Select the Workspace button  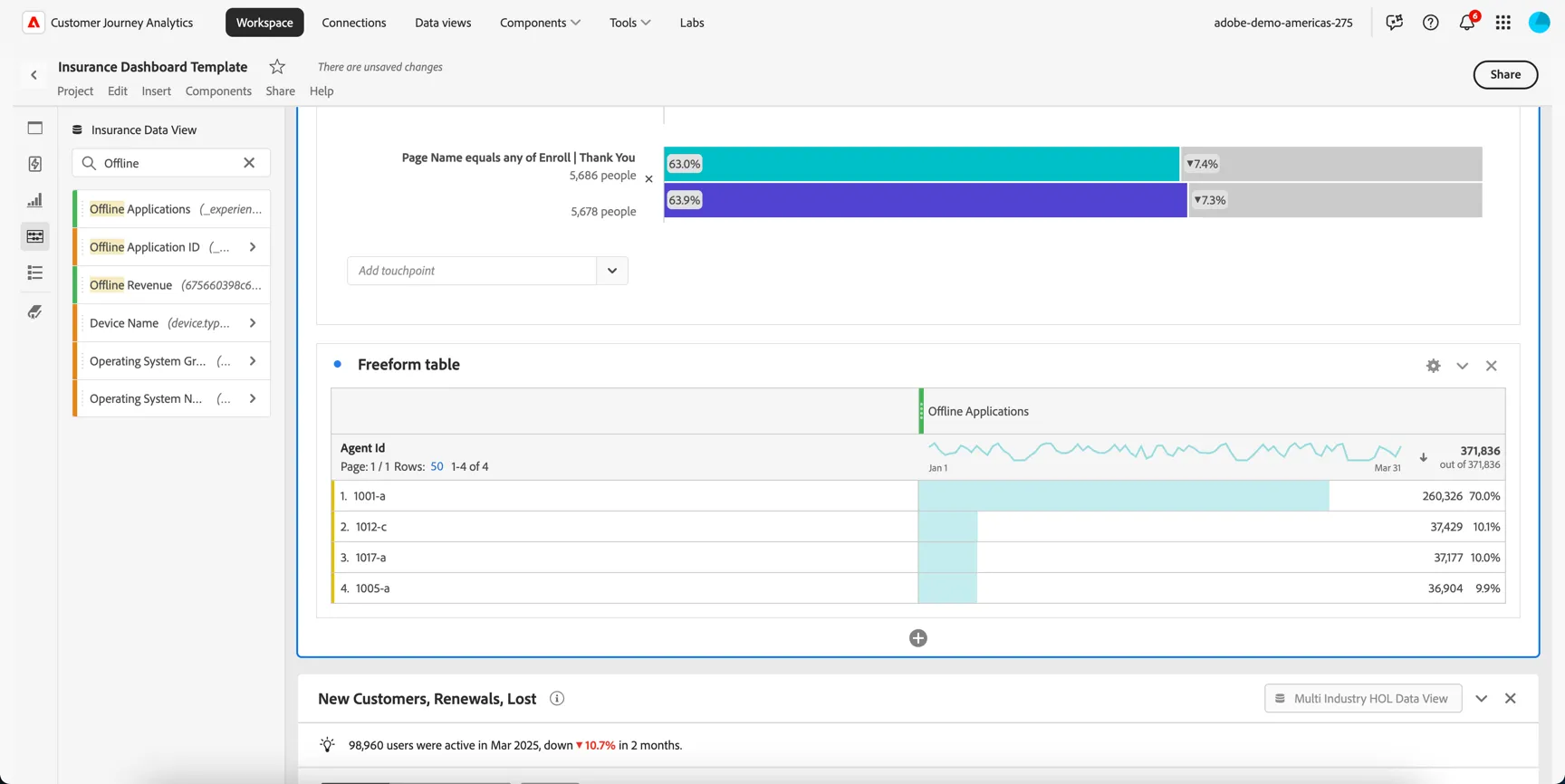(264, 23)
